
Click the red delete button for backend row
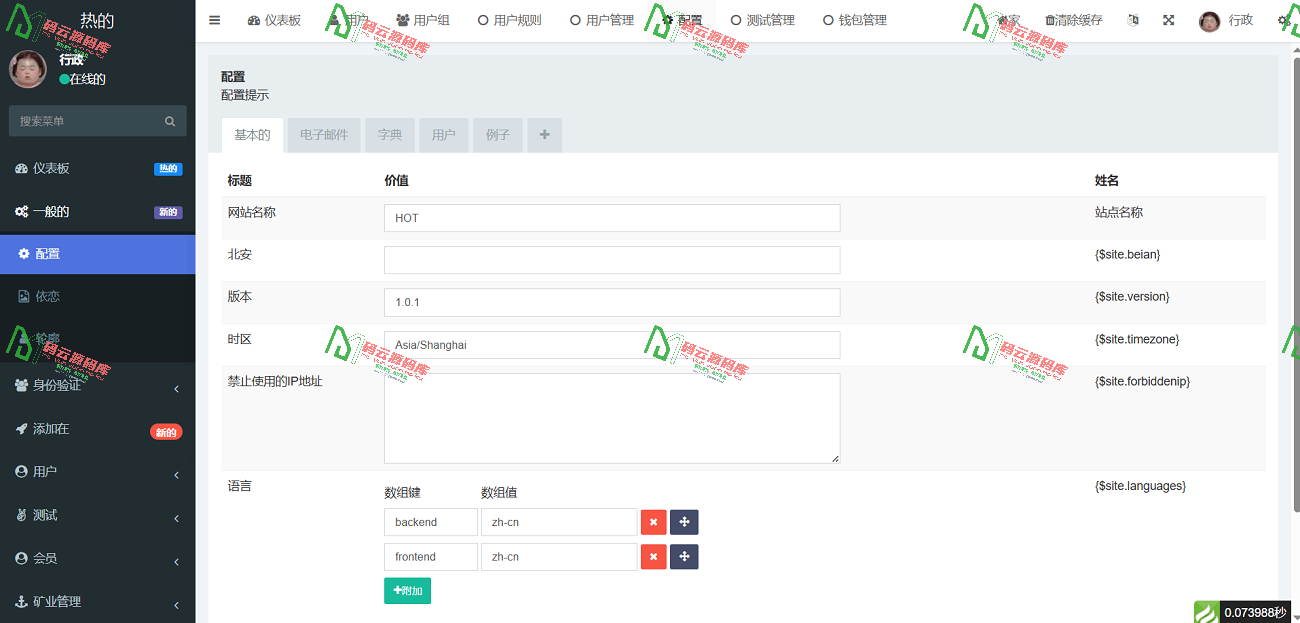(653, 522)
